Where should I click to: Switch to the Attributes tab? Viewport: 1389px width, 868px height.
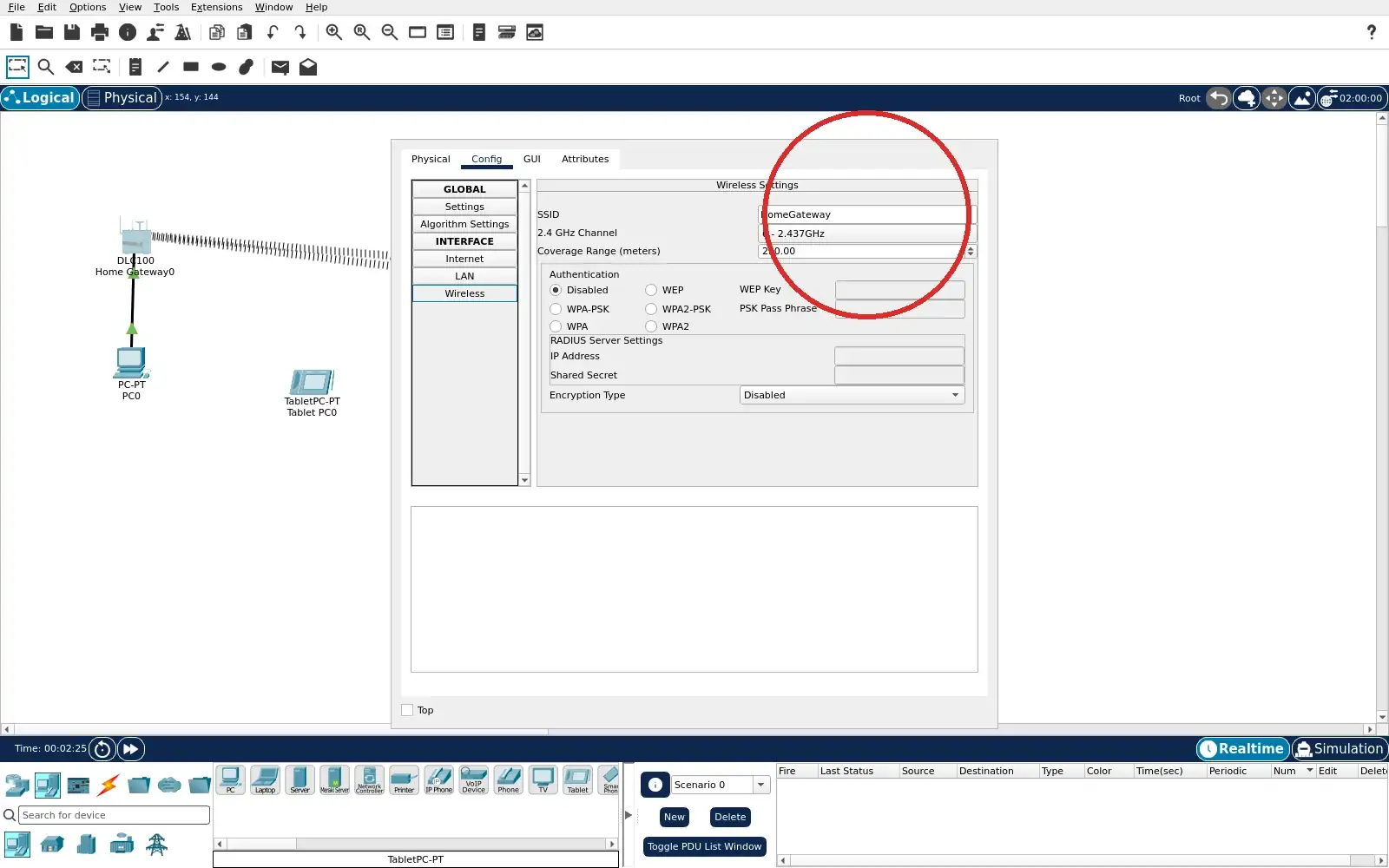585,159
